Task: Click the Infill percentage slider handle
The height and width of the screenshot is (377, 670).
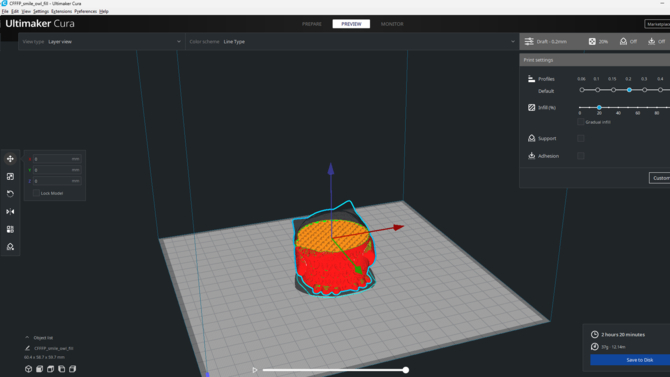Action: point(599,107)
